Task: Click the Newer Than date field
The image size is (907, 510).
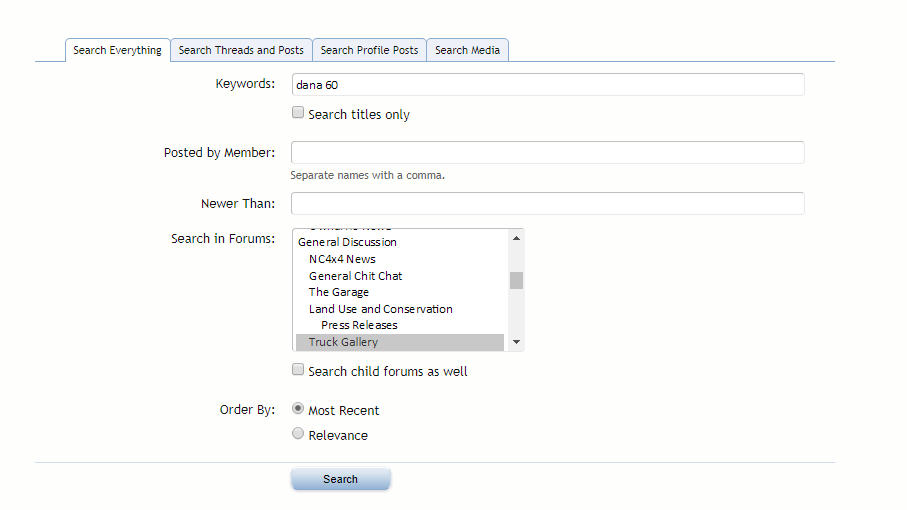Action: coord(547,203)
